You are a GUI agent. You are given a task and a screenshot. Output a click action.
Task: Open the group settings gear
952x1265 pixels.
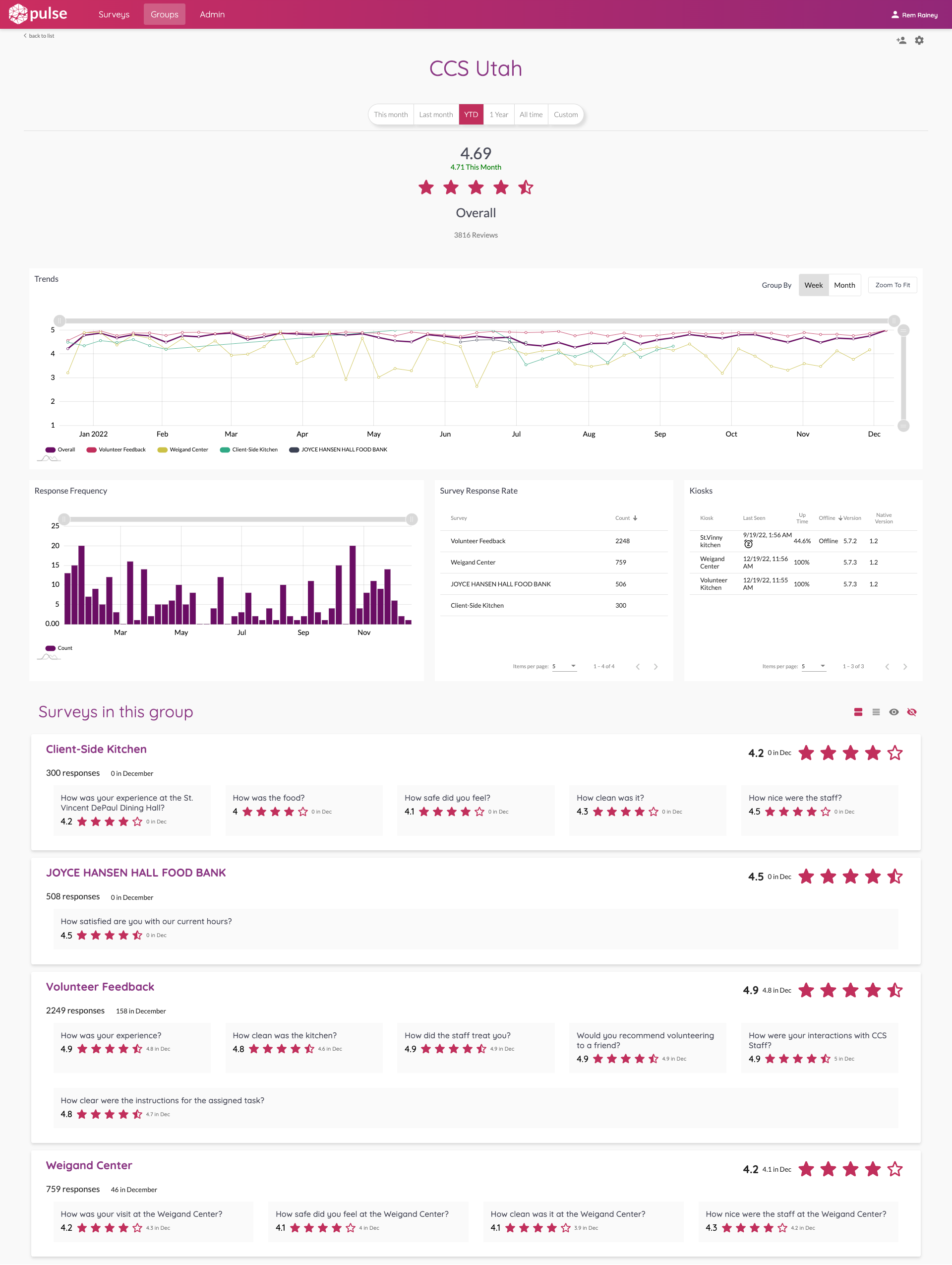point(919,40)
